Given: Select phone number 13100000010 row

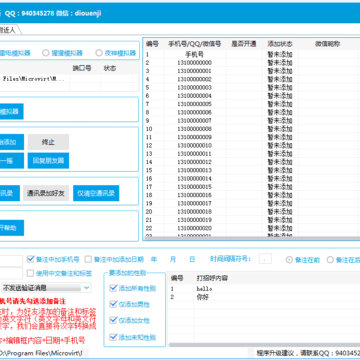Looking at the screenshot, I should point(252,146).
